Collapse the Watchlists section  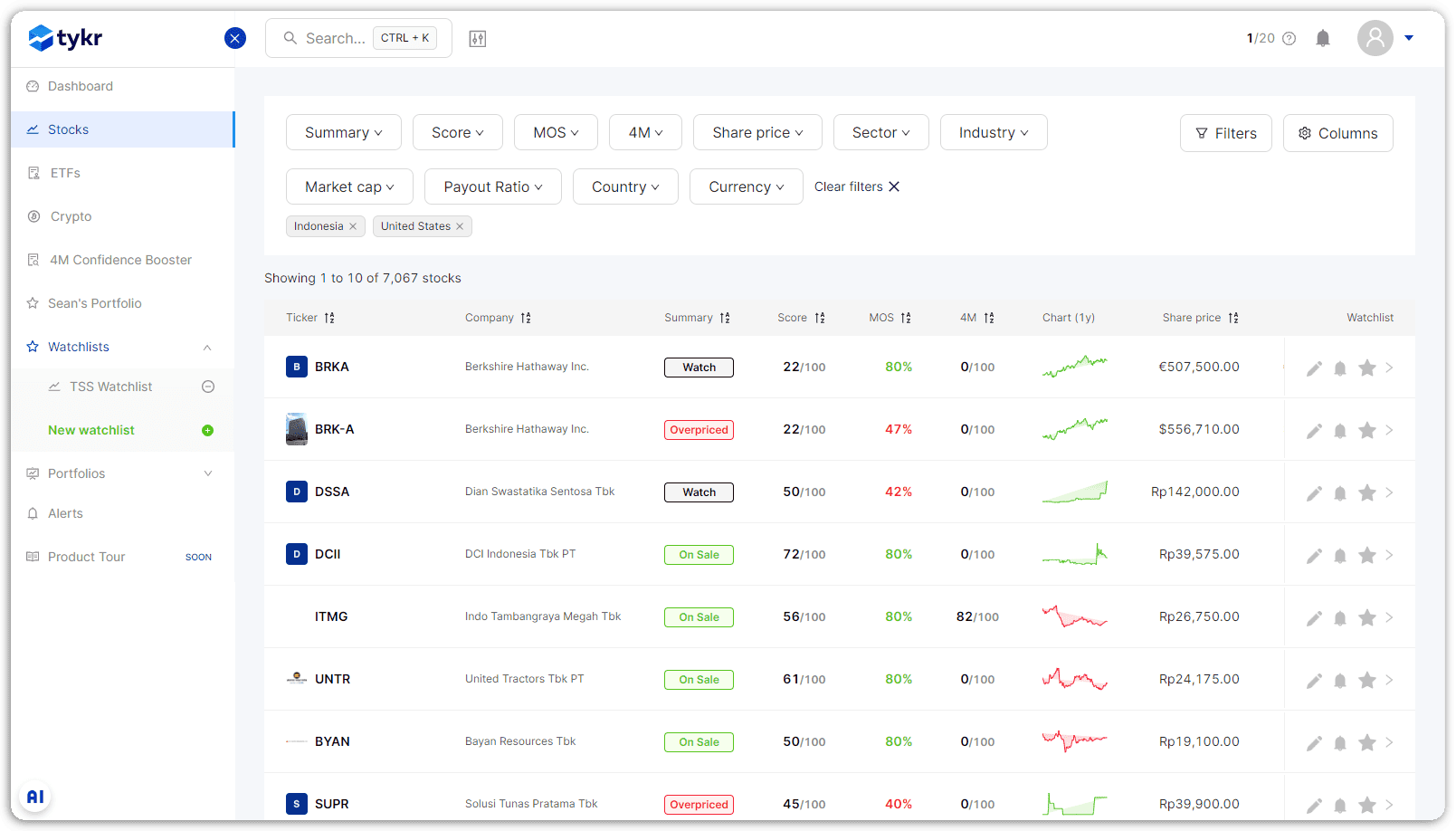(207, 347)
